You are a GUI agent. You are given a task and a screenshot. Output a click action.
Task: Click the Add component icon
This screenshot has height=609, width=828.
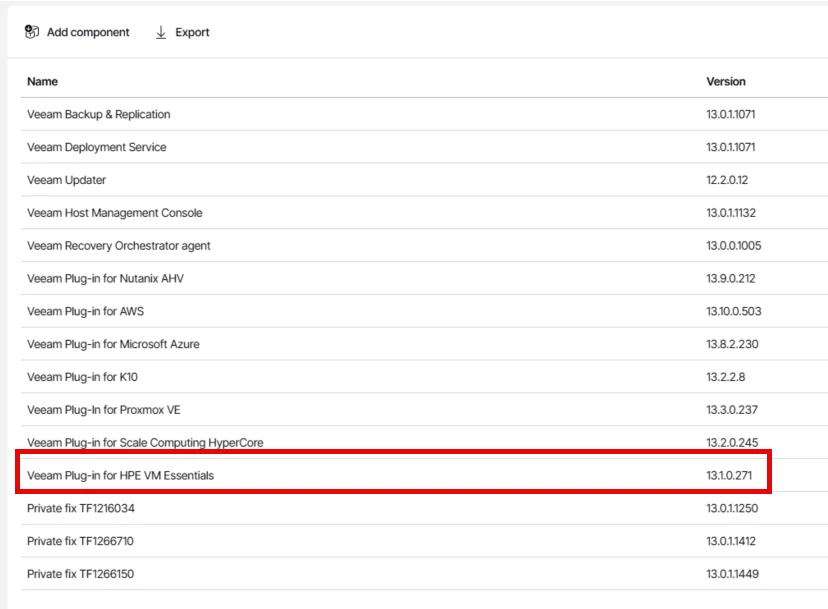[32, 32]
